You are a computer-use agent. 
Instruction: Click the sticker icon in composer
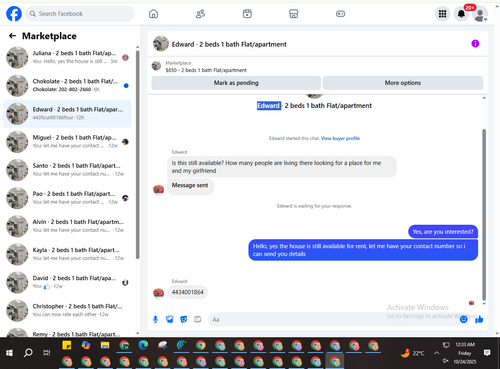click(x=184, y=319)
